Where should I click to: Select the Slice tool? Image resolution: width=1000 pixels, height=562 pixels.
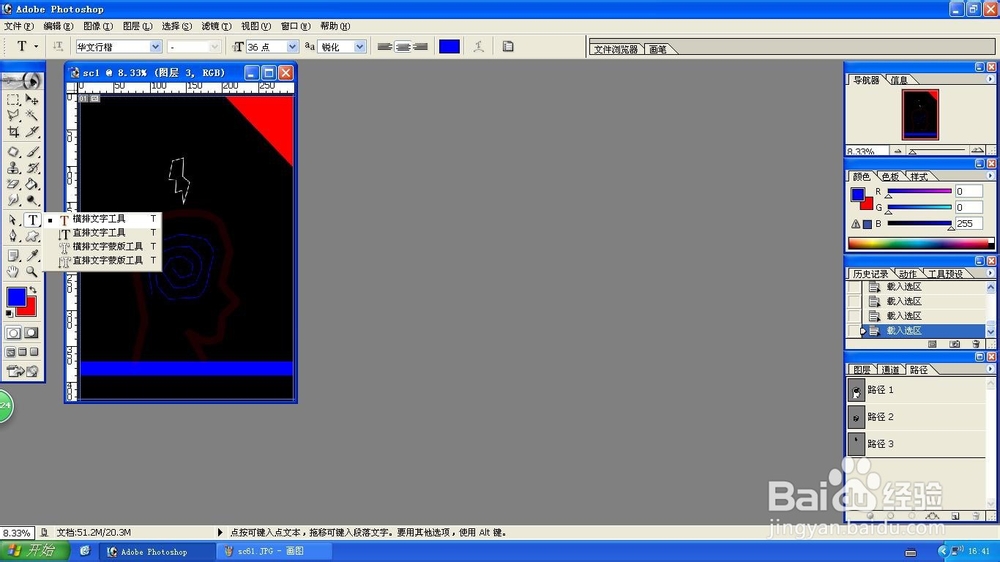32,131
